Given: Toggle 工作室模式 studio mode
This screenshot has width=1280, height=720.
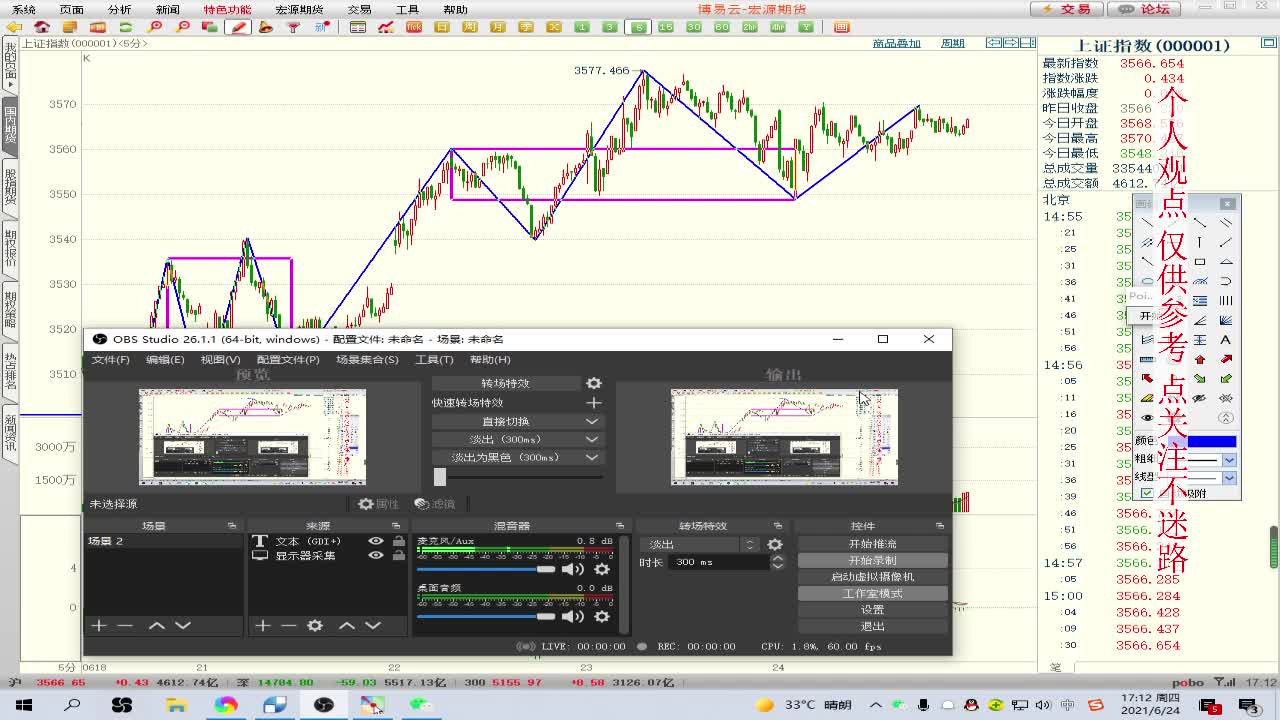Looking at the screenshot, I should (873, 593).
